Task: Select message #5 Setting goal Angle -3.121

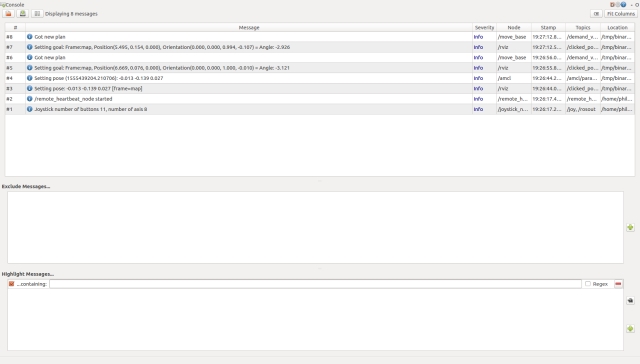Action: tap(320, 68)
